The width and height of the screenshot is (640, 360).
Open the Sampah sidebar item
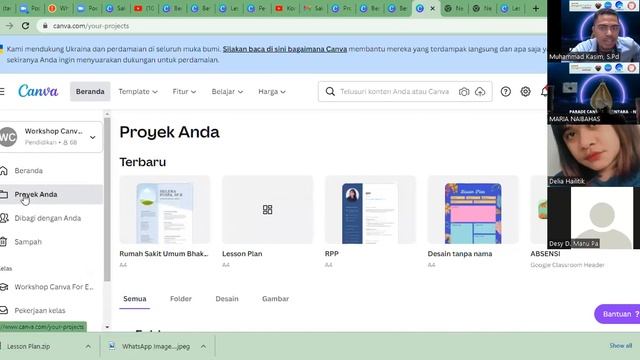pyautogui.click(x=28, y=242)
